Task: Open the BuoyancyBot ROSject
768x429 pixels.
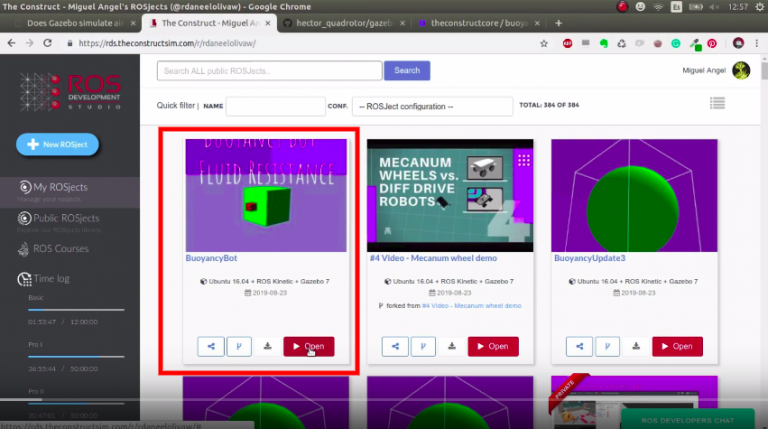Action: click(x=309, y=346)
